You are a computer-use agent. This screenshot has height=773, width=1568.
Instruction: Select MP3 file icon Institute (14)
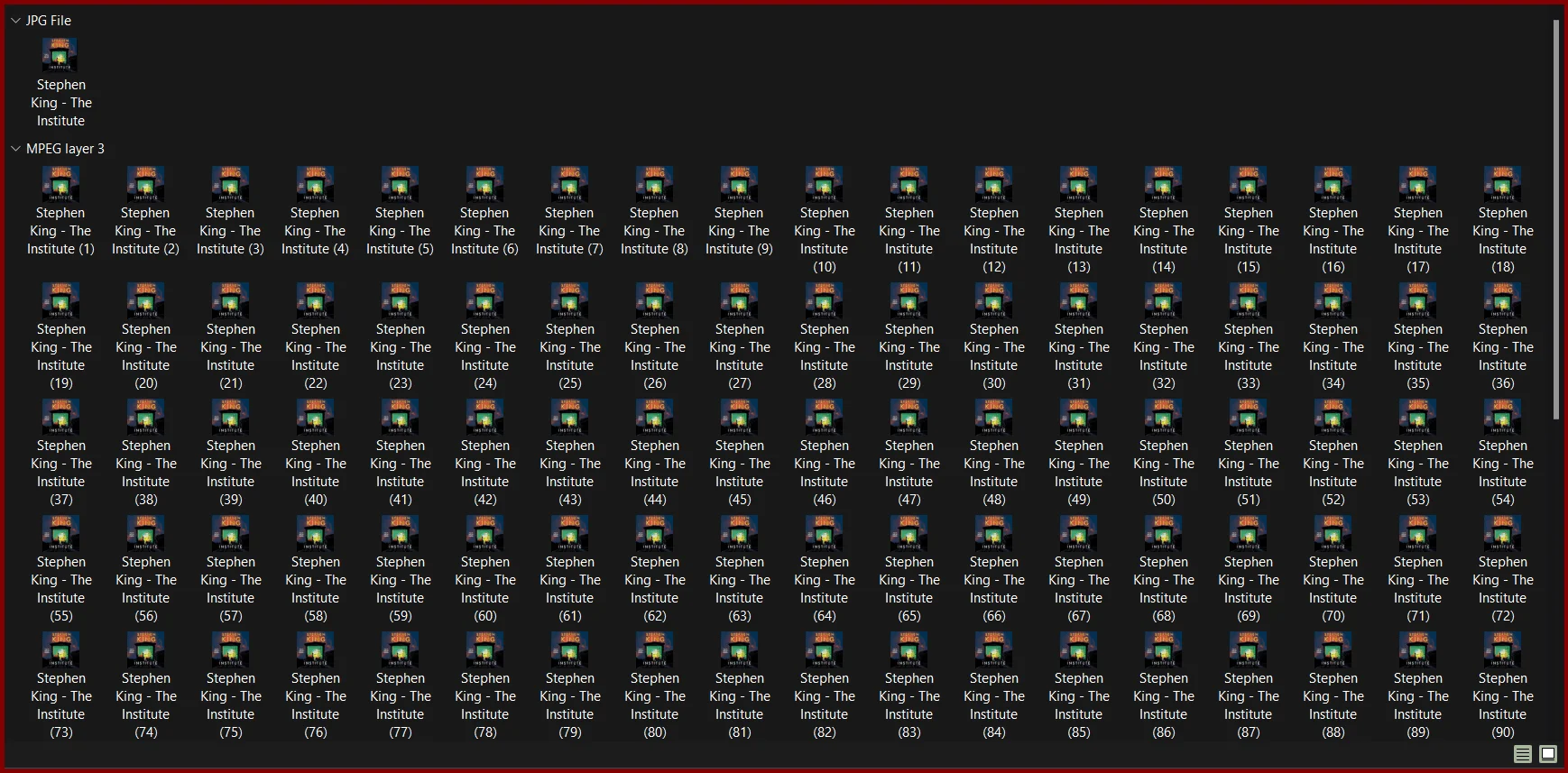click(x=1163, y=183)
